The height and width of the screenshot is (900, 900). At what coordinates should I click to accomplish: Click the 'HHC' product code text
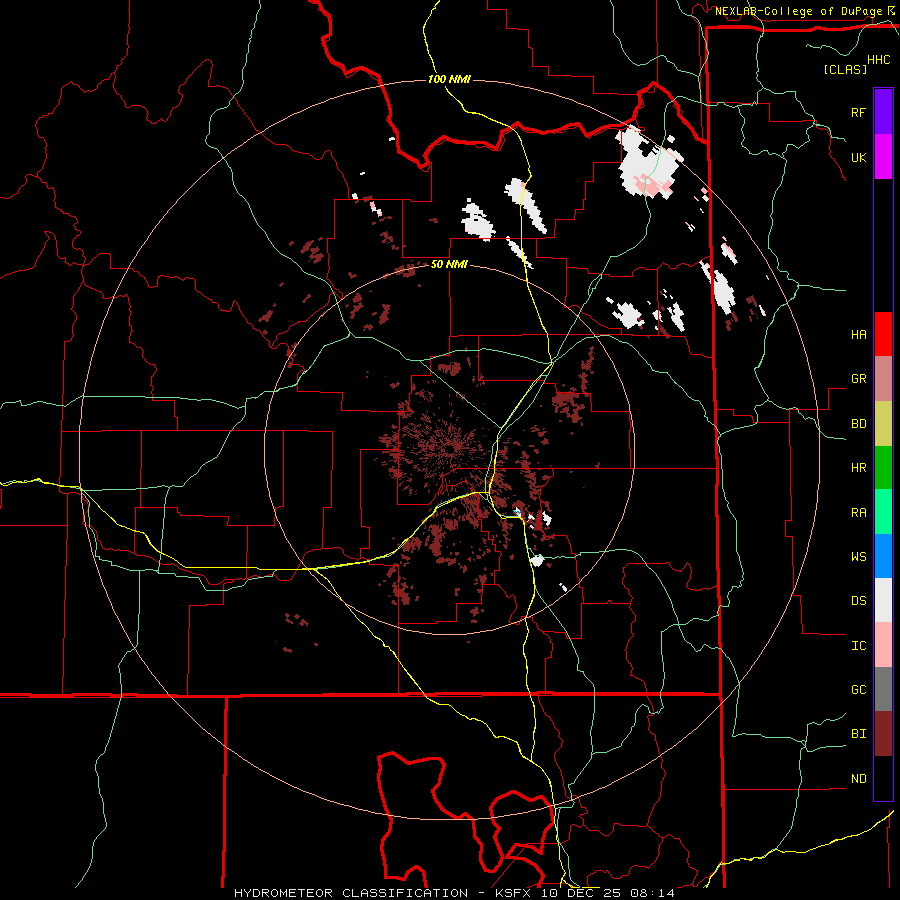[878, 60]
